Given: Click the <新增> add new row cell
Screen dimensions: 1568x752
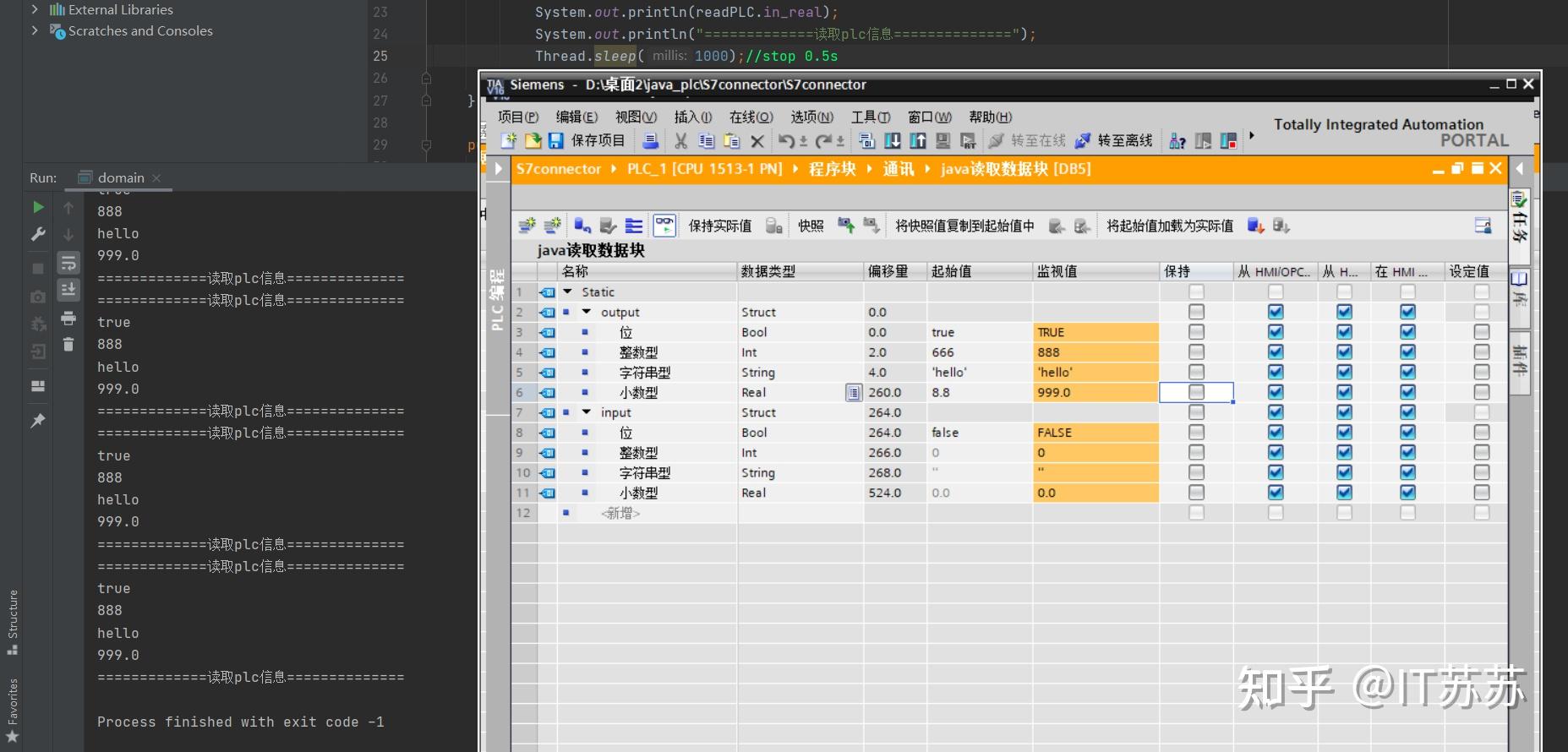Looking at the screenshot, I should pyautogui.click(x=621, y=513).
